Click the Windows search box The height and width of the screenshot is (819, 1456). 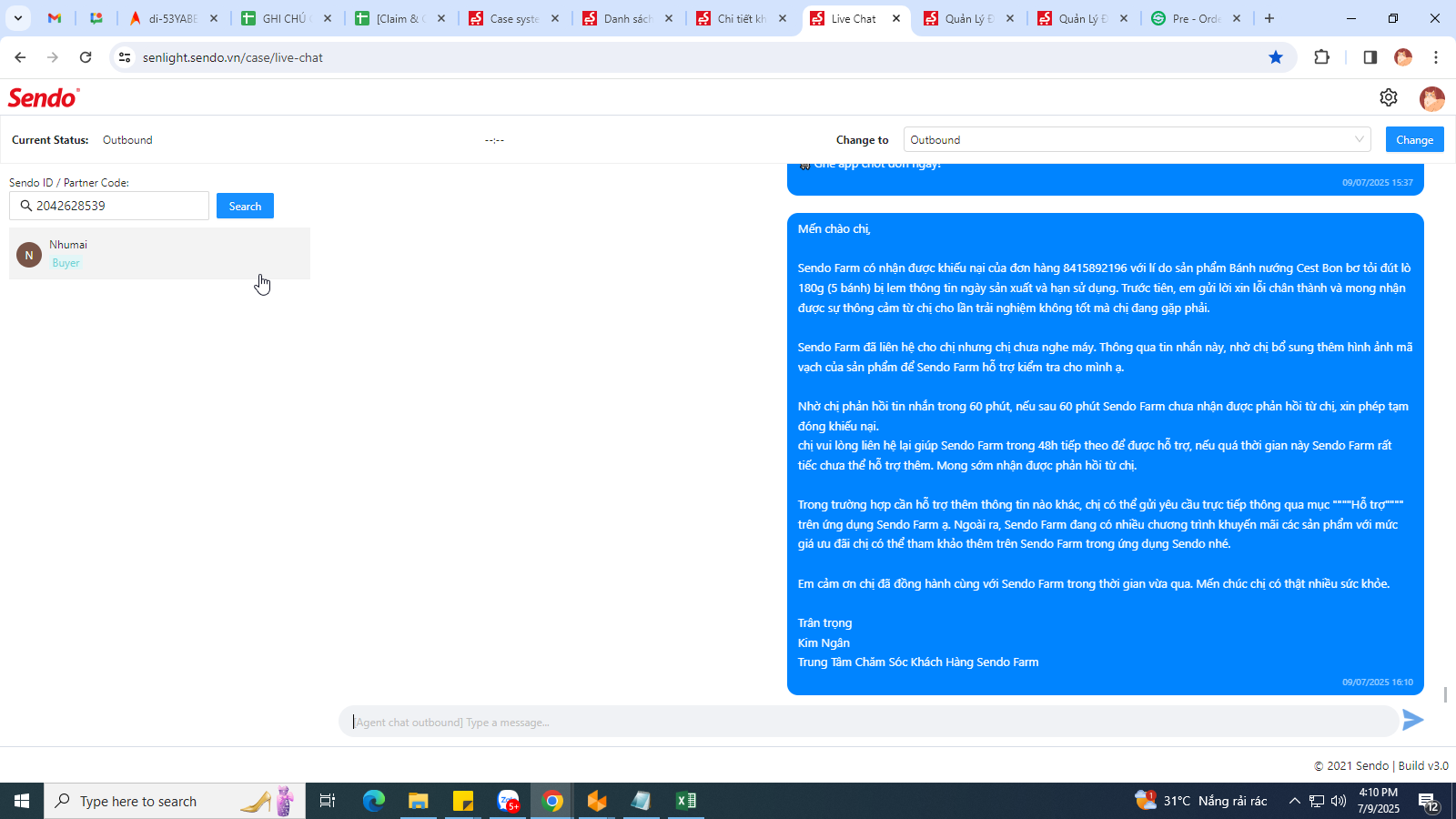click(175, 801)
